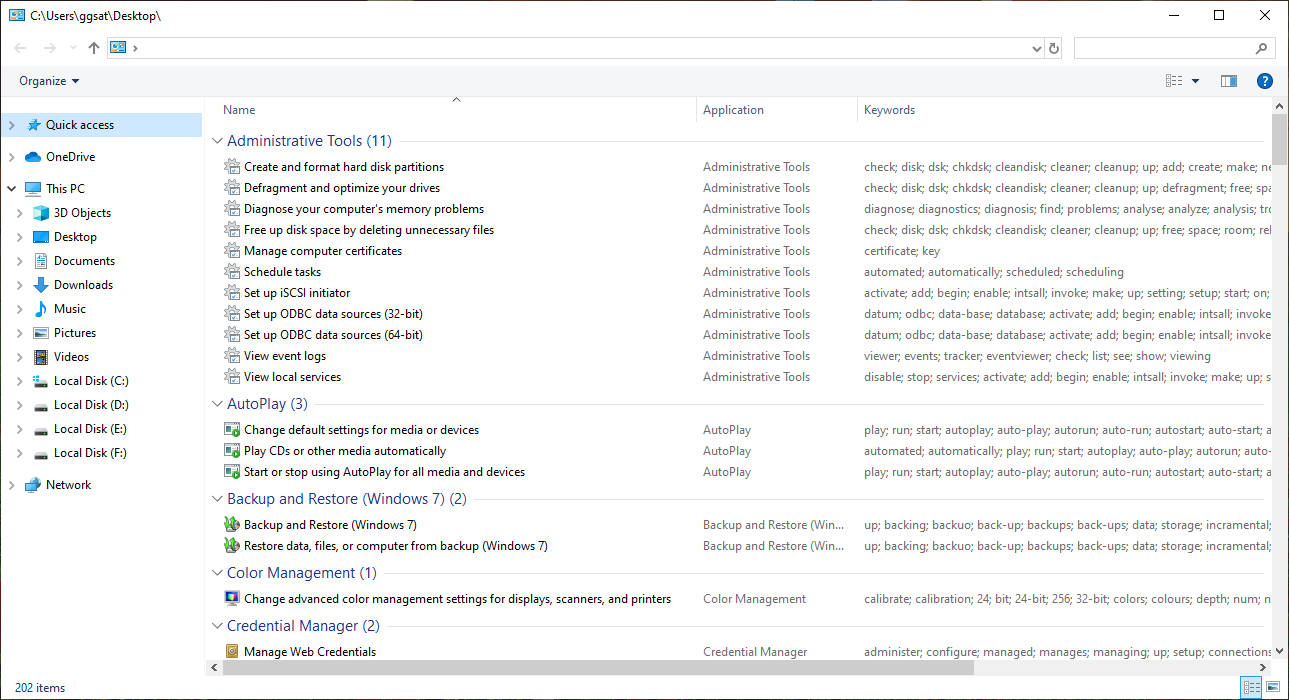Collapse the Credential Manager group
This screenshot has width=1289, height=700.
(218, 626)
